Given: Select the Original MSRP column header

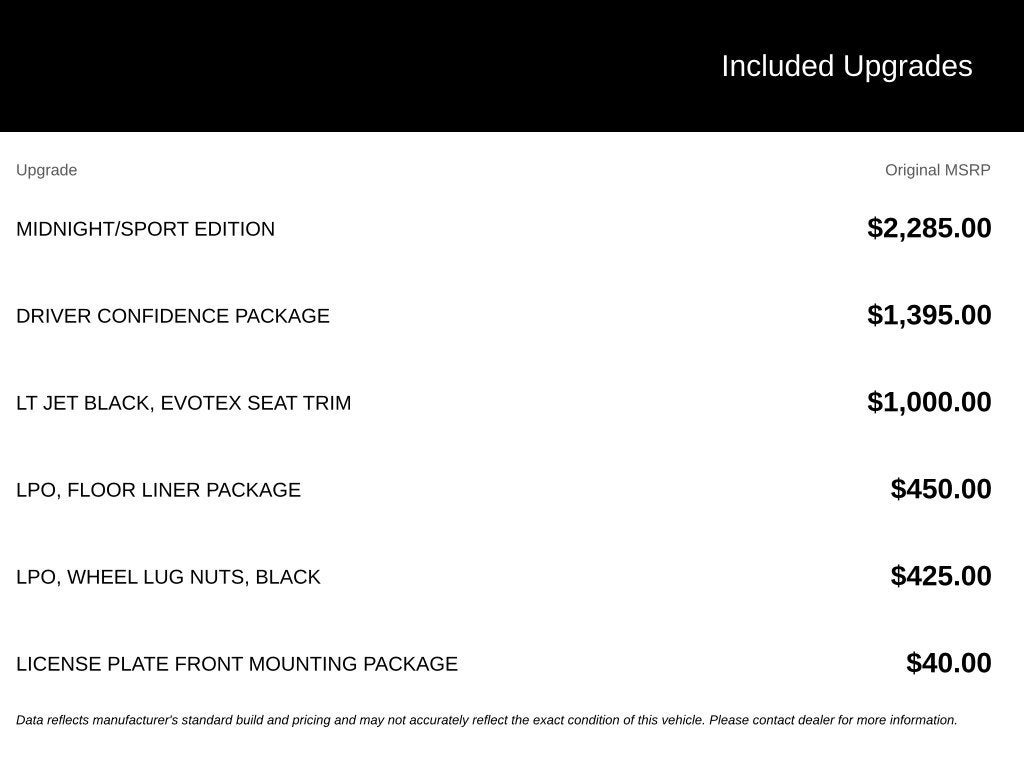Looking at the screenshot, I should [937, 170].
